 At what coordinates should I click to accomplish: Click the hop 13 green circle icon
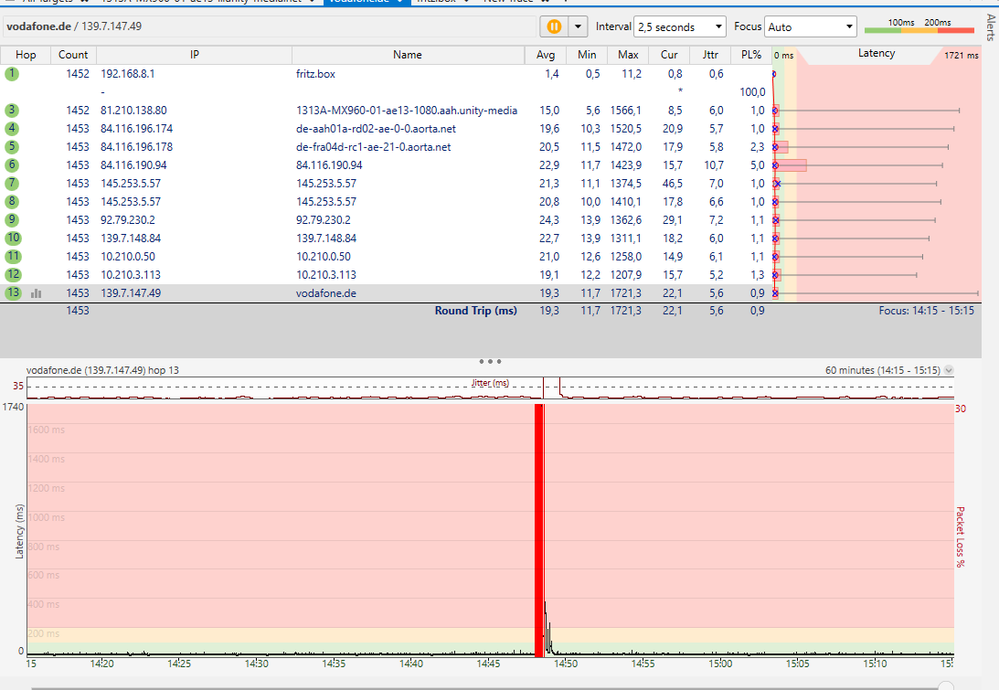pyautogui.click(x=13, y=293)
